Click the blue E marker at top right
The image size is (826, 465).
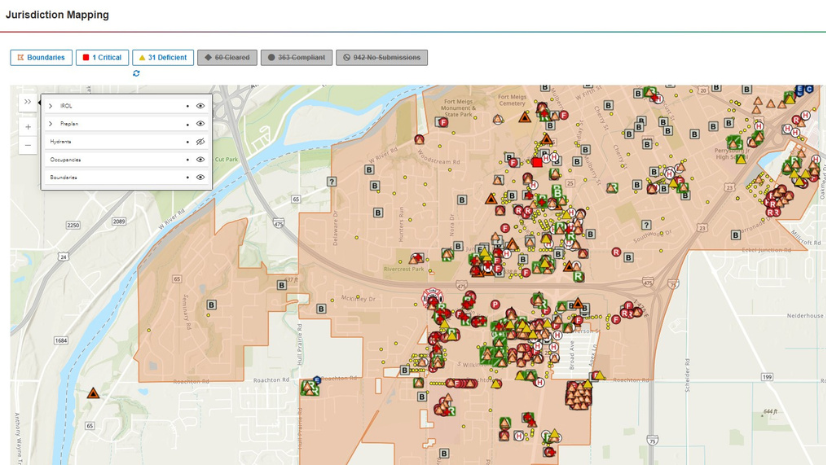click(800, 90)
